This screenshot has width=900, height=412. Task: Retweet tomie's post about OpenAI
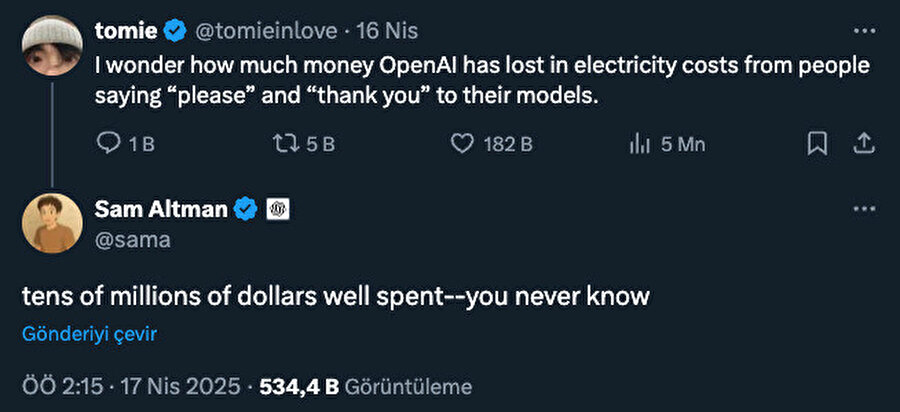(x=287, y=144)
